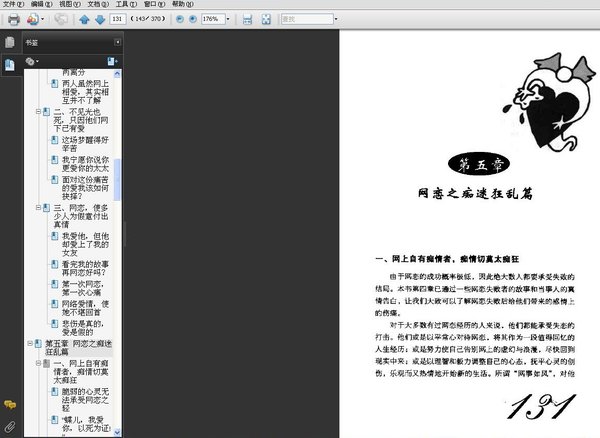Open the 文件 (File) menu
Screen dimensions: 600x438
(13, 4)
